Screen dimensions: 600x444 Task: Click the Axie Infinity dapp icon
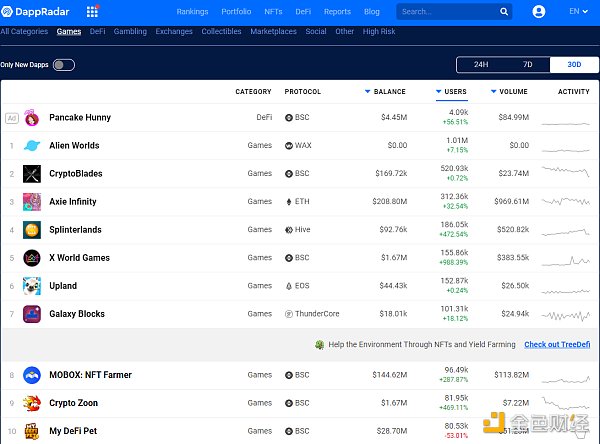pyautogui.click(x=31, y=202)
